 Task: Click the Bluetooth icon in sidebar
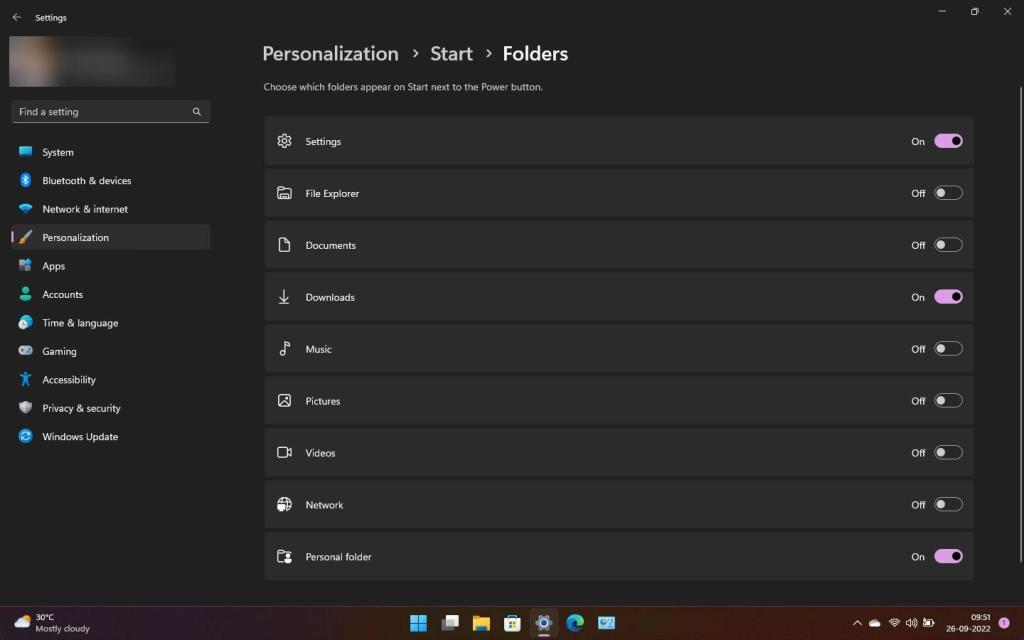[25, 180]
